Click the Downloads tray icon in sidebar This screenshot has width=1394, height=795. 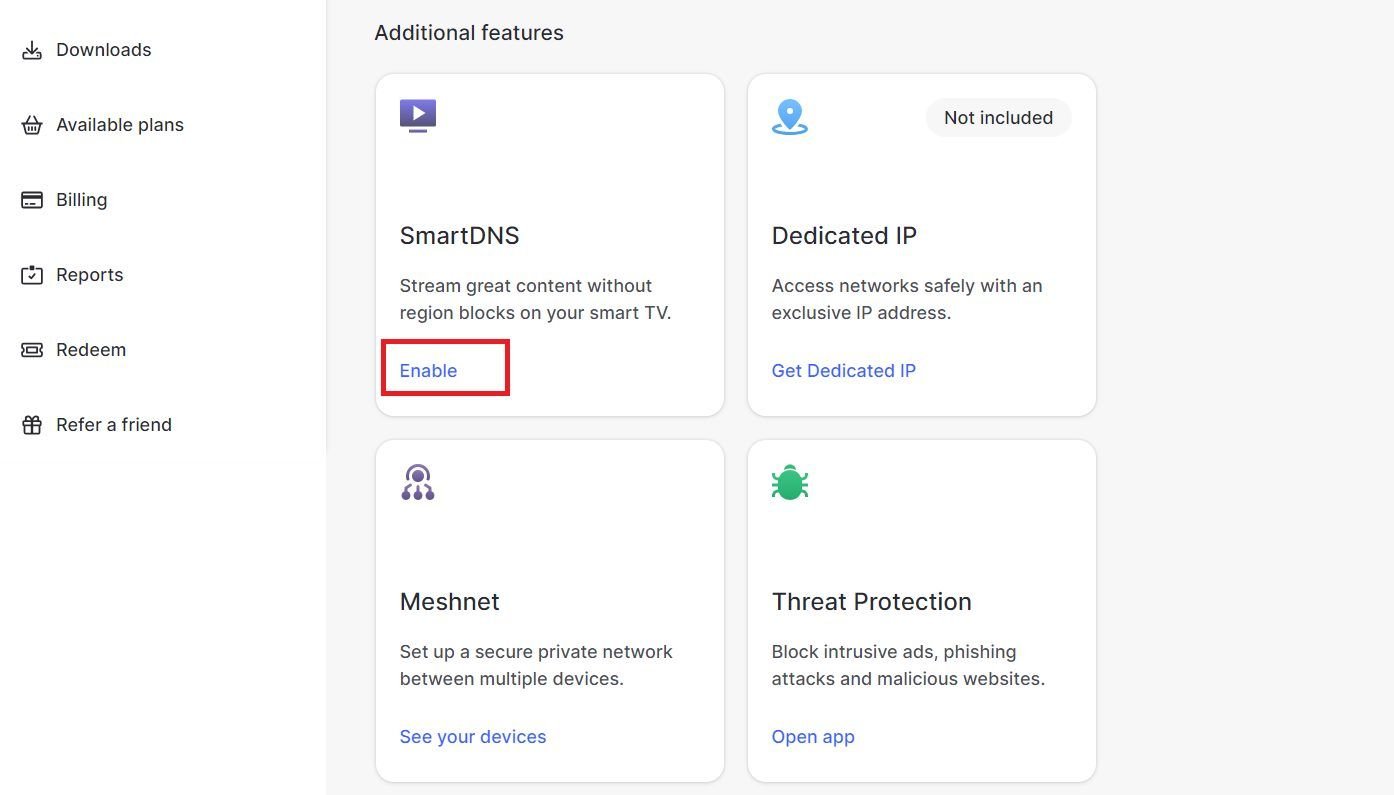[32, 50]
